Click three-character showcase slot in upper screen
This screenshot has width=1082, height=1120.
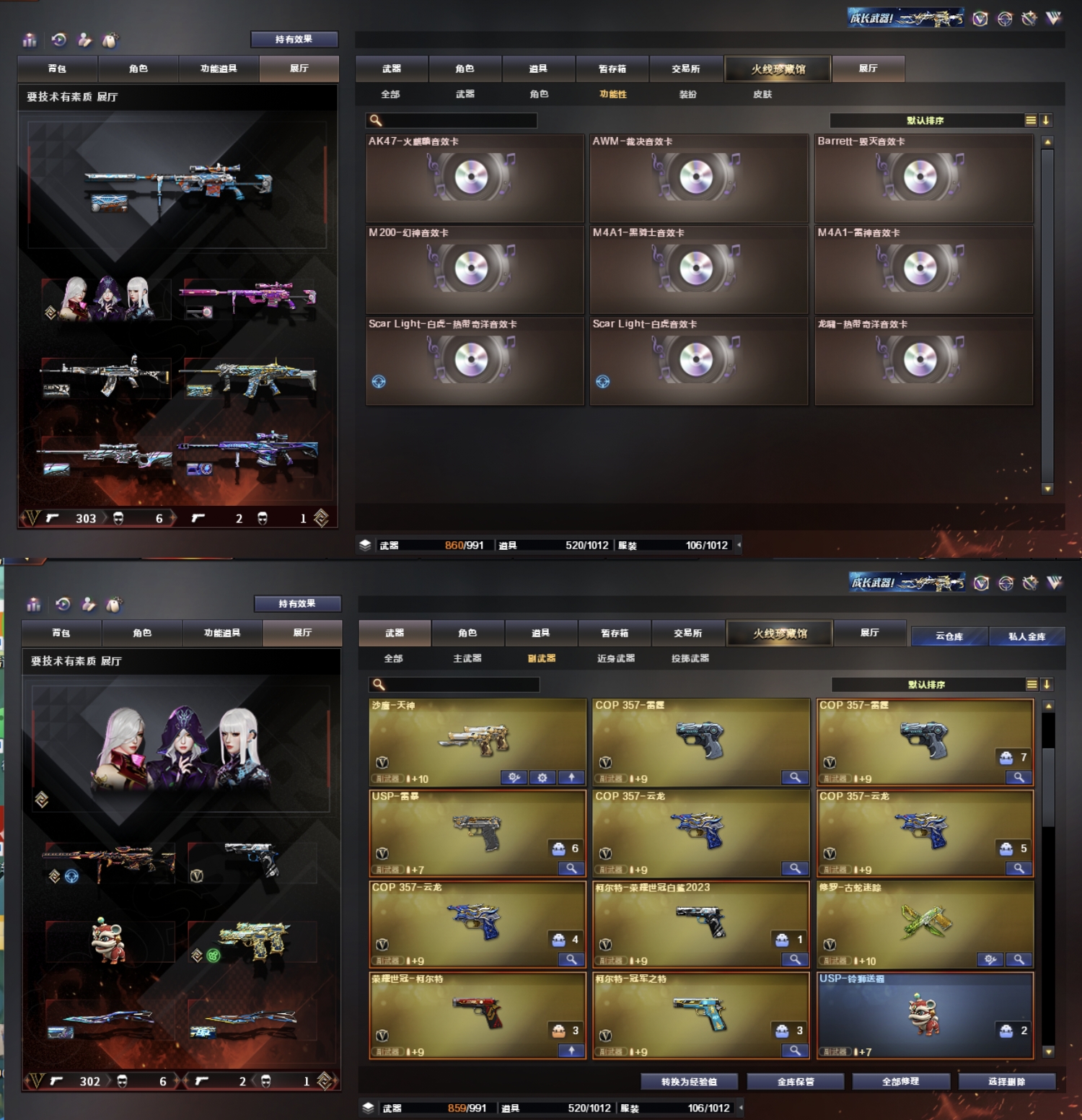[107, 299]
